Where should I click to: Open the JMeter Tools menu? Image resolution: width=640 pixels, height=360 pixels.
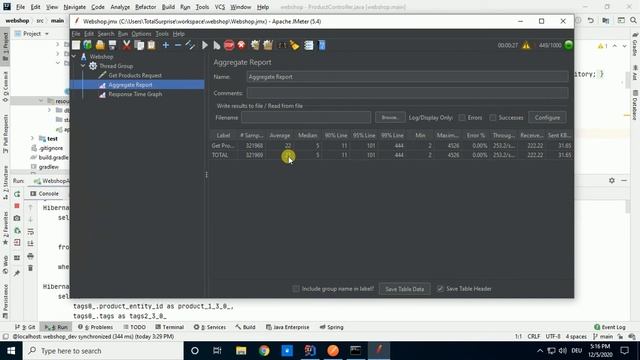click(162, 34)
